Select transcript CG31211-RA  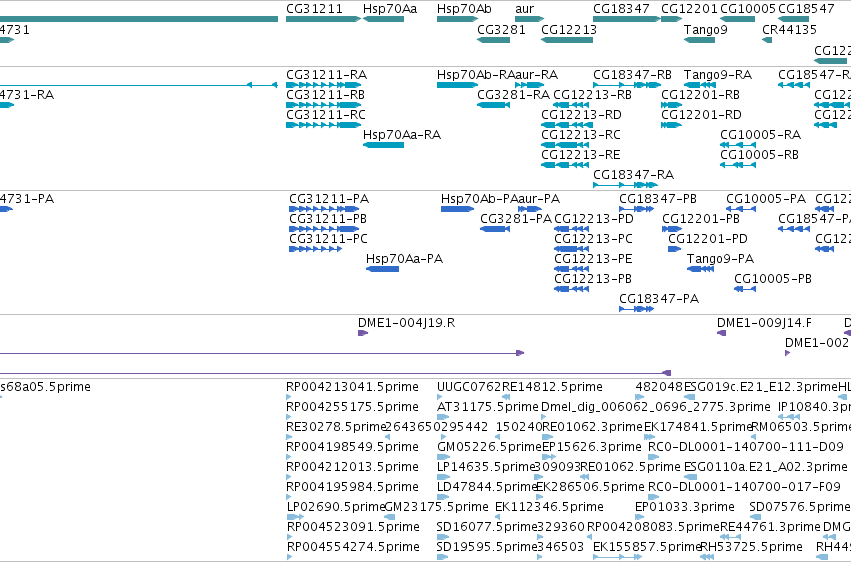pyautogui.click(x=327, y=75)
